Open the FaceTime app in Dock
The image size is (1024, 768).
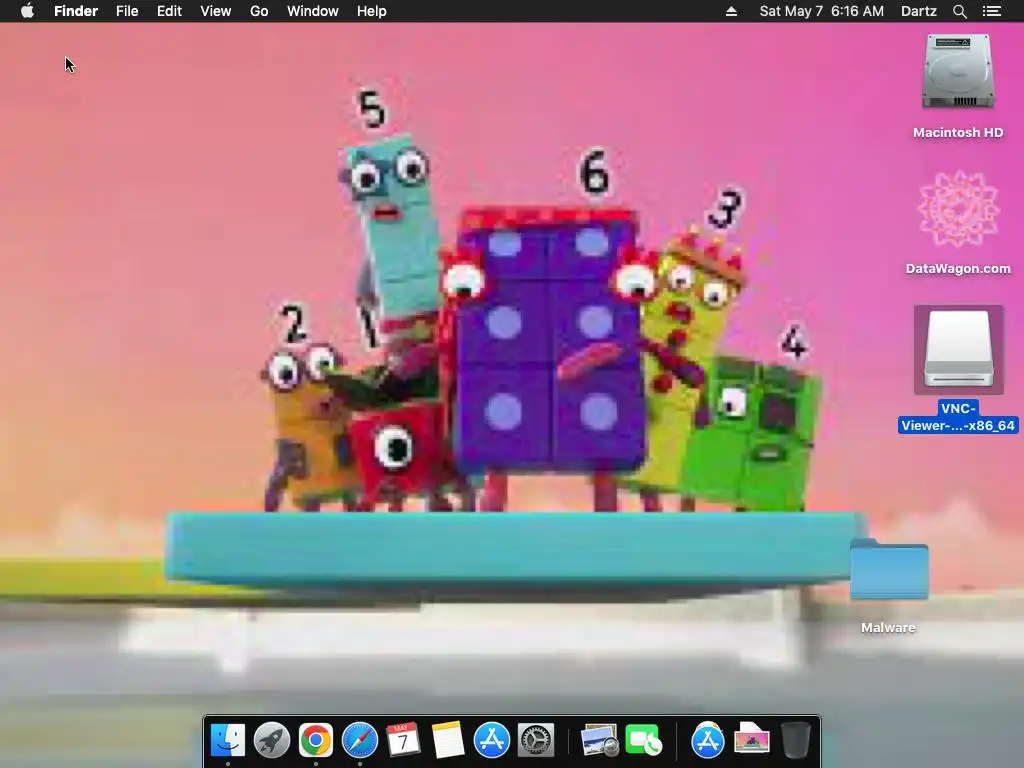coord(643,740)
